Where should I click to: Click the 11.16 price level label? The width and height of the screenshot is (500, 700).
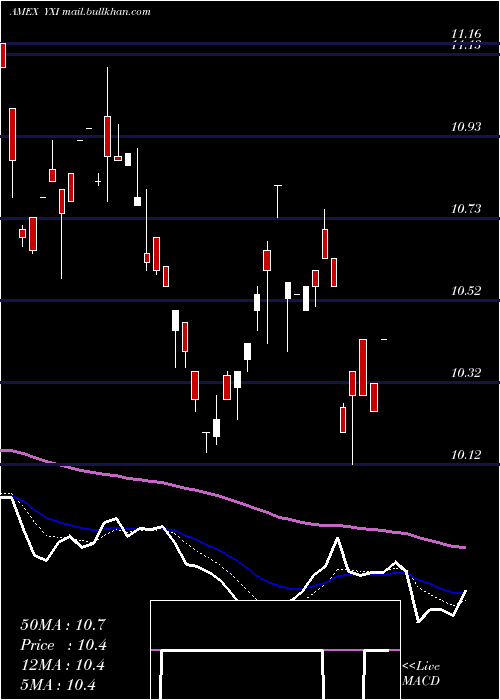466,34
